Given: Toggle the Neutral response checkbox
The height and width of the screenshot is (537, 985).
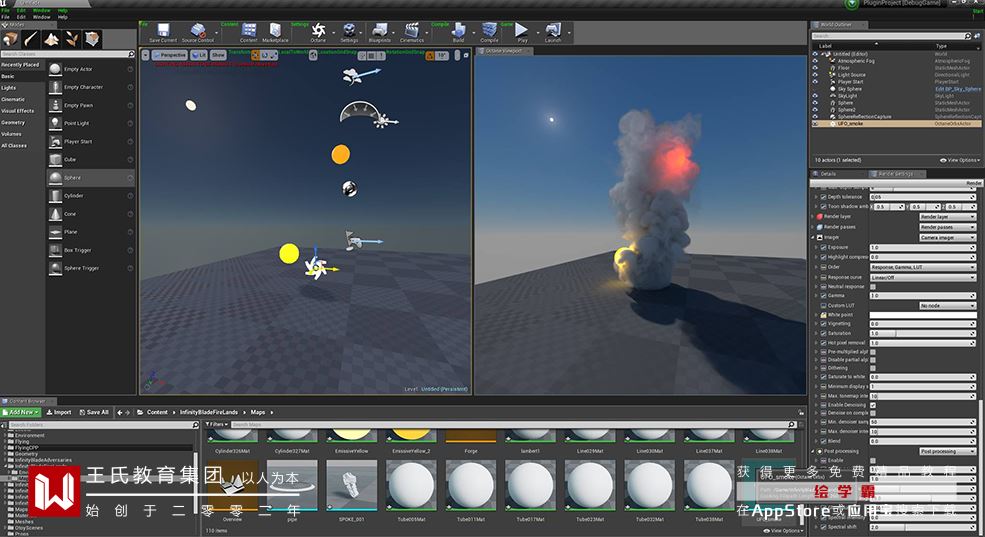Looking at the screenshot, I should (x=873, y=286).
